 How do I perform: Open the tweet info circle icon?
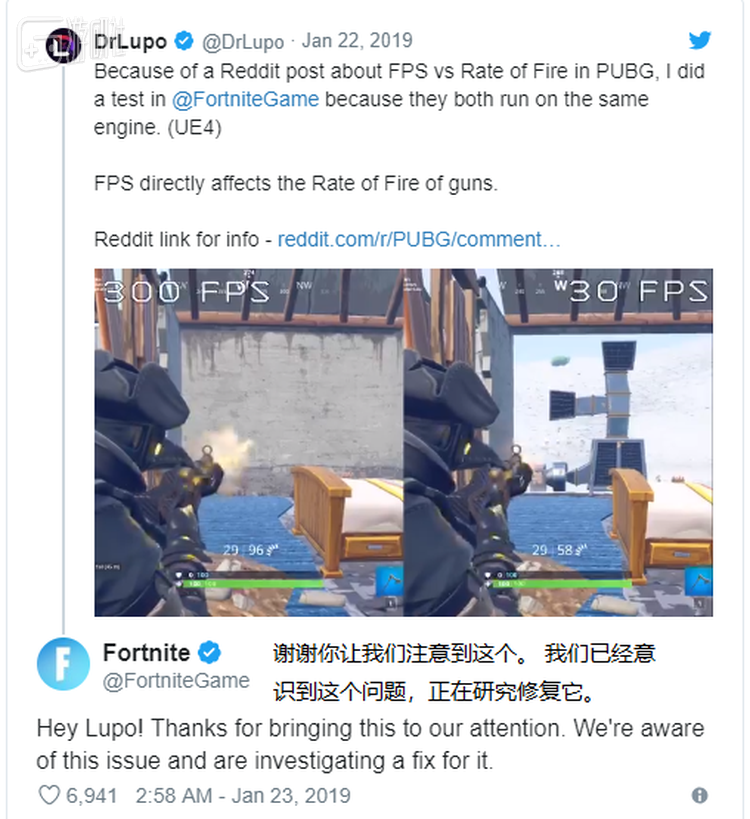tap(699, 795)
